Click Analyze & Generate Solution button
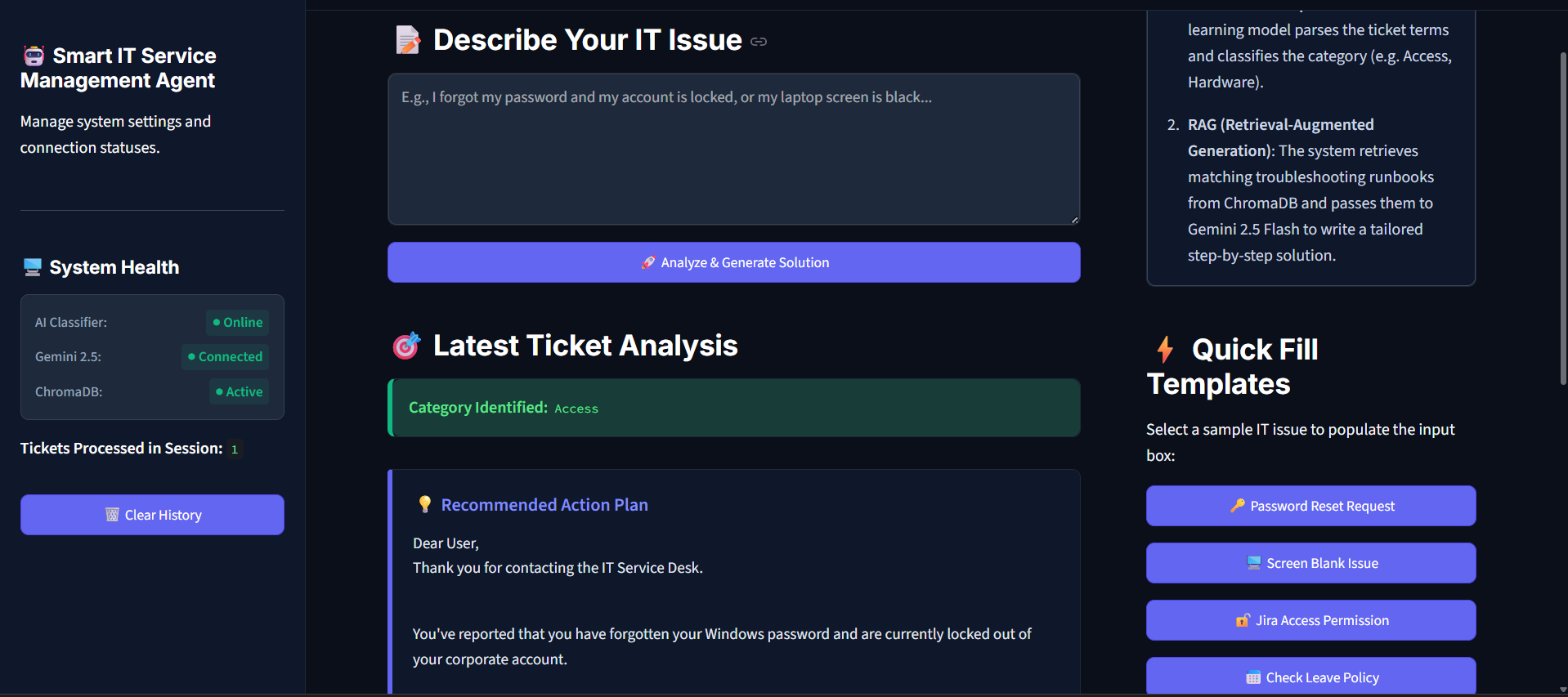The height and width of the screenshot is (697, 1568). pyautogui.click(x=734, y=262)
